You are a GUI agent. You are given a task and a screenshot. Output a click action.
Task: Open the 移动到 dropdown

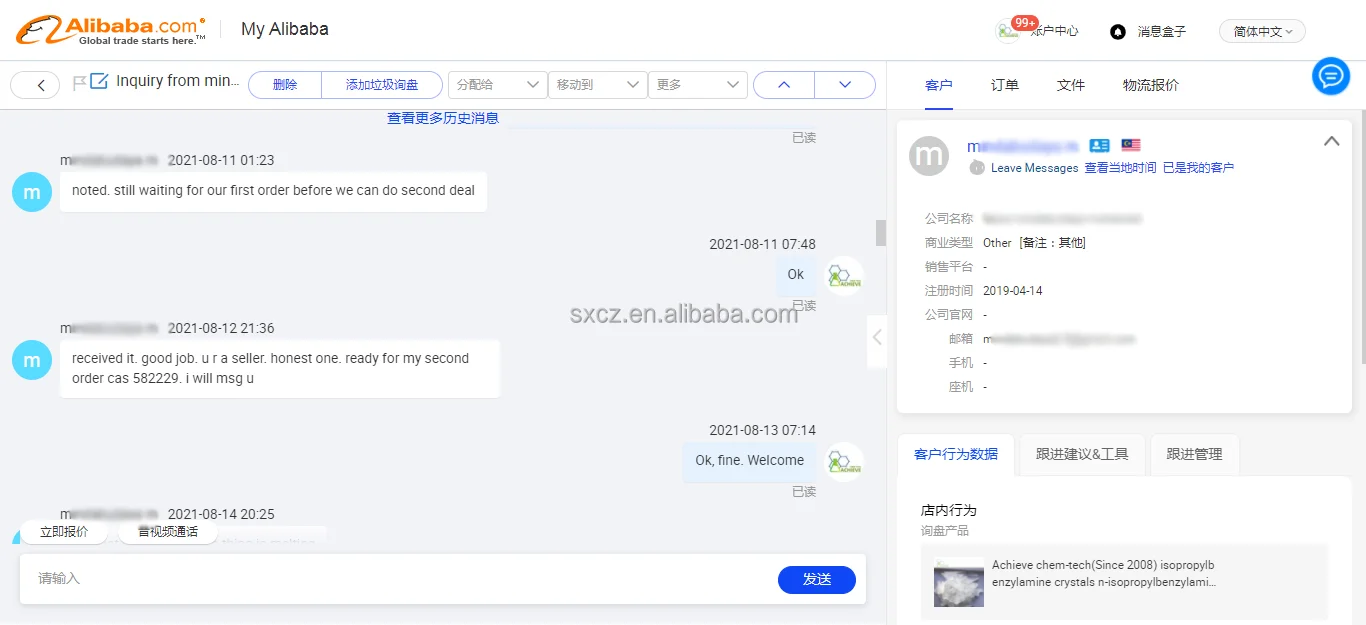[597, 85]
